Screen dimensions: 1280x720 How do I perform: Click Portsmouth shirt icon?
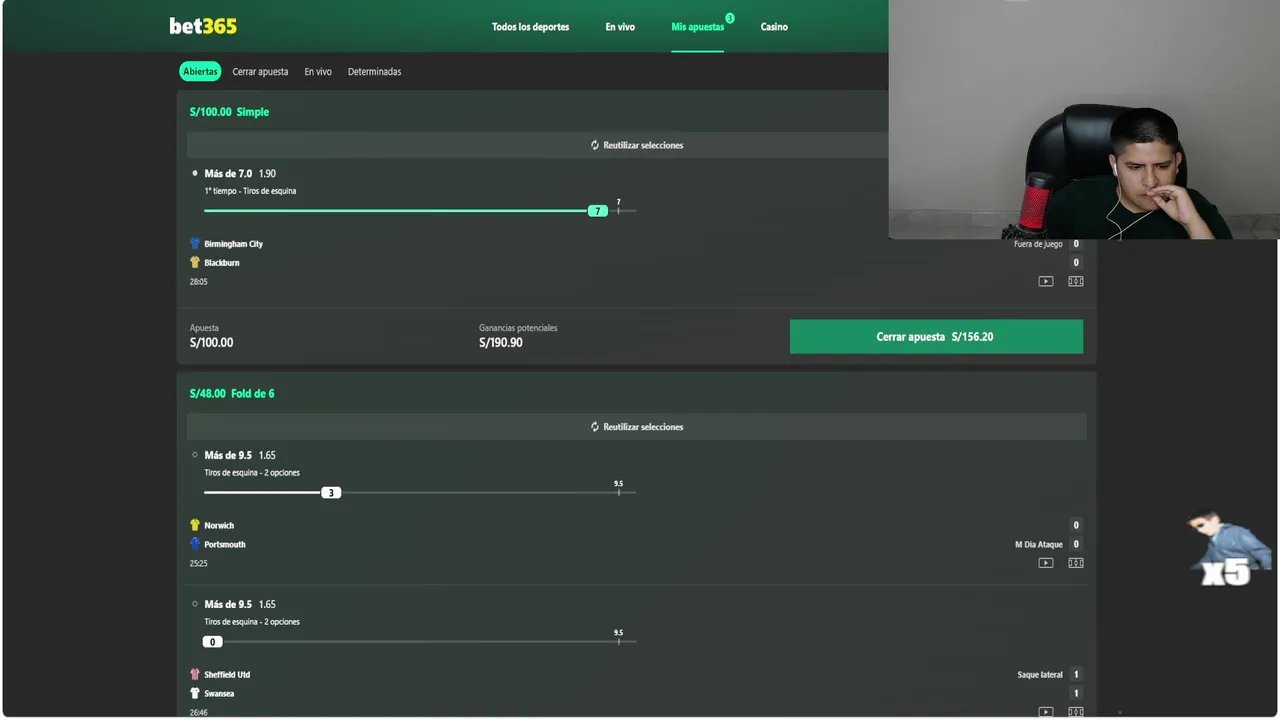pyautogui.click(x=195, y=544)
